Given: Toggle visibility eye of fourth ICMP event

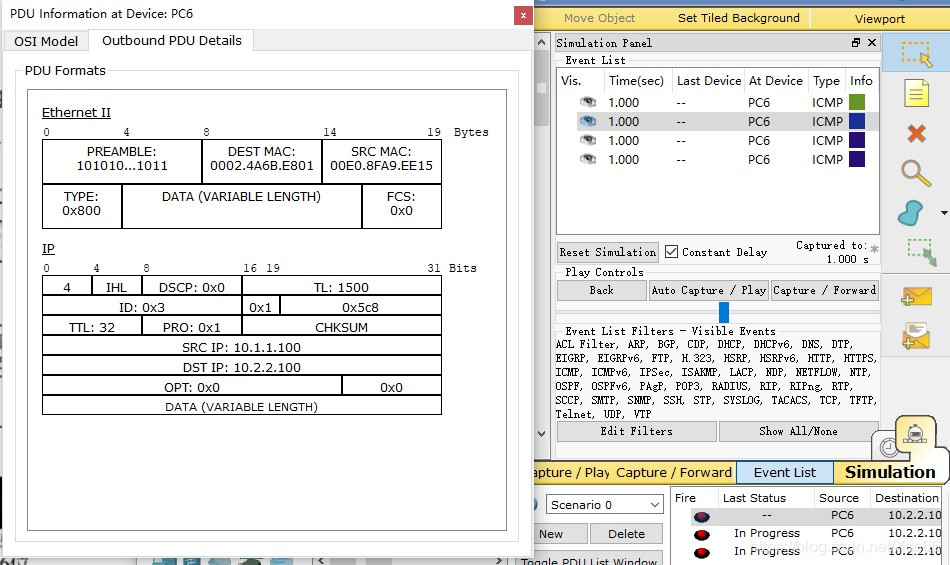Looking at the screenshot, I should coord(588,159).
